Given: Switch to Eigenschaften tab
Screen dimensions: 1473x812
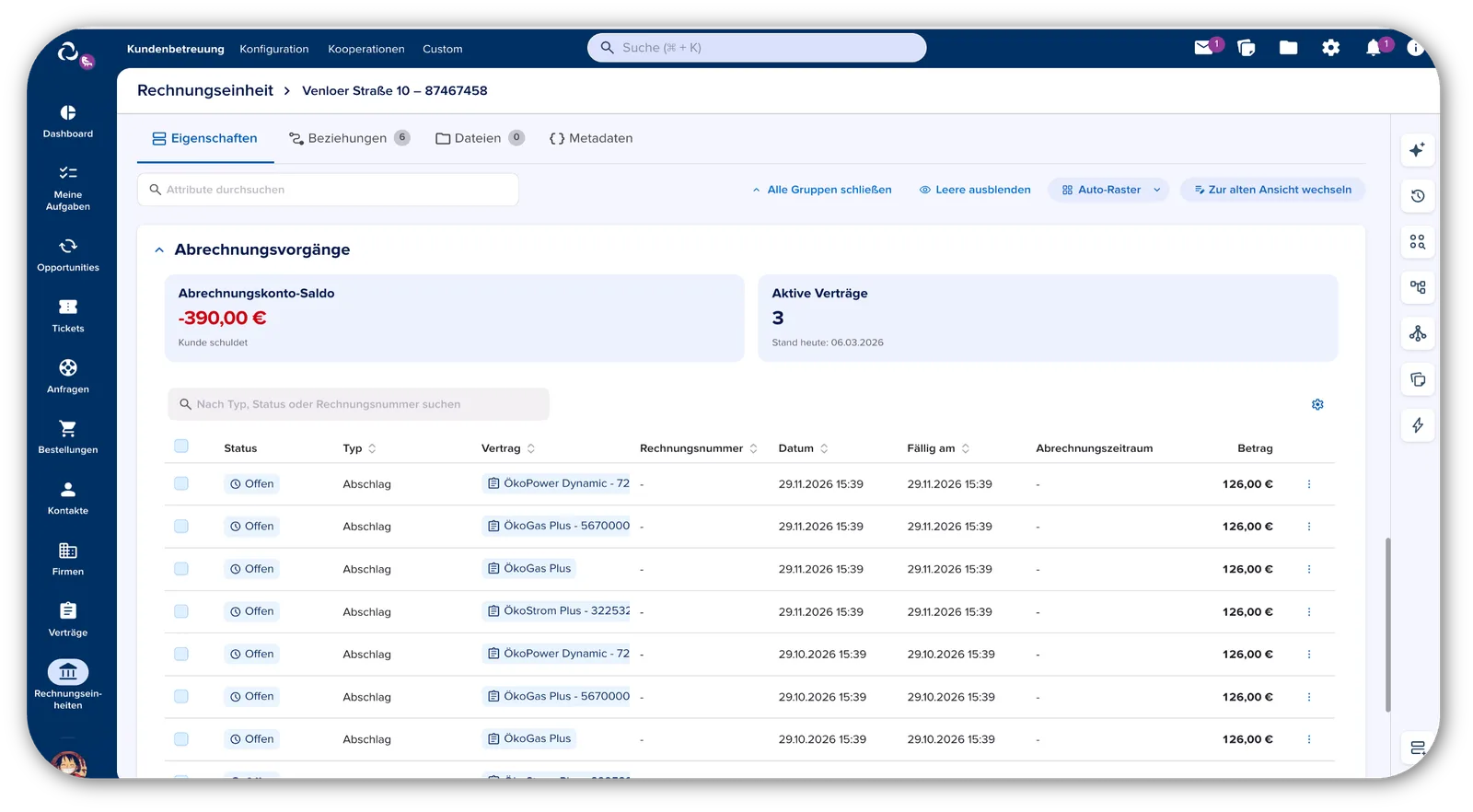Looking at the screenshot, I should [205, 138].
